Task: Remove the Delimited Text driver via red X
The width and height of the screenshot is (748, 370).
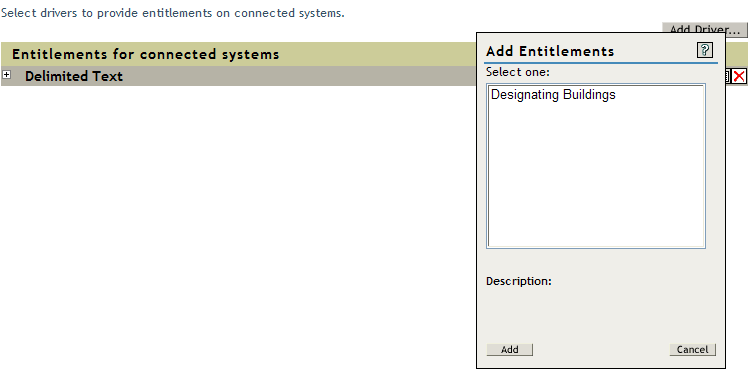Action: click(x=739, y=76)
